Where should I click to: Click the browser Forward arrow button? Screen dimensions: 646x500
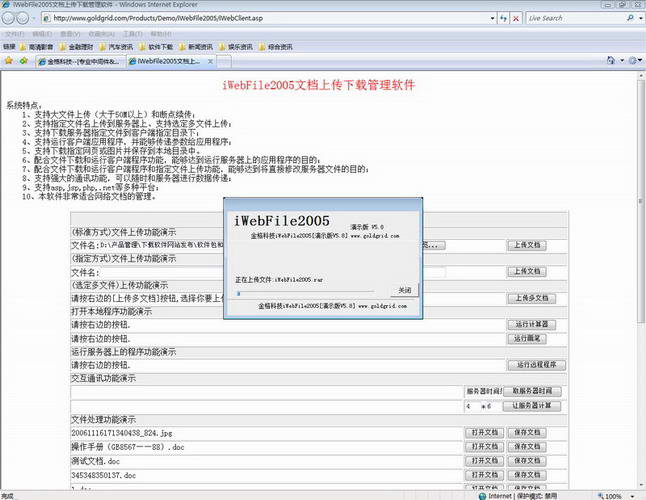(23, 18)
